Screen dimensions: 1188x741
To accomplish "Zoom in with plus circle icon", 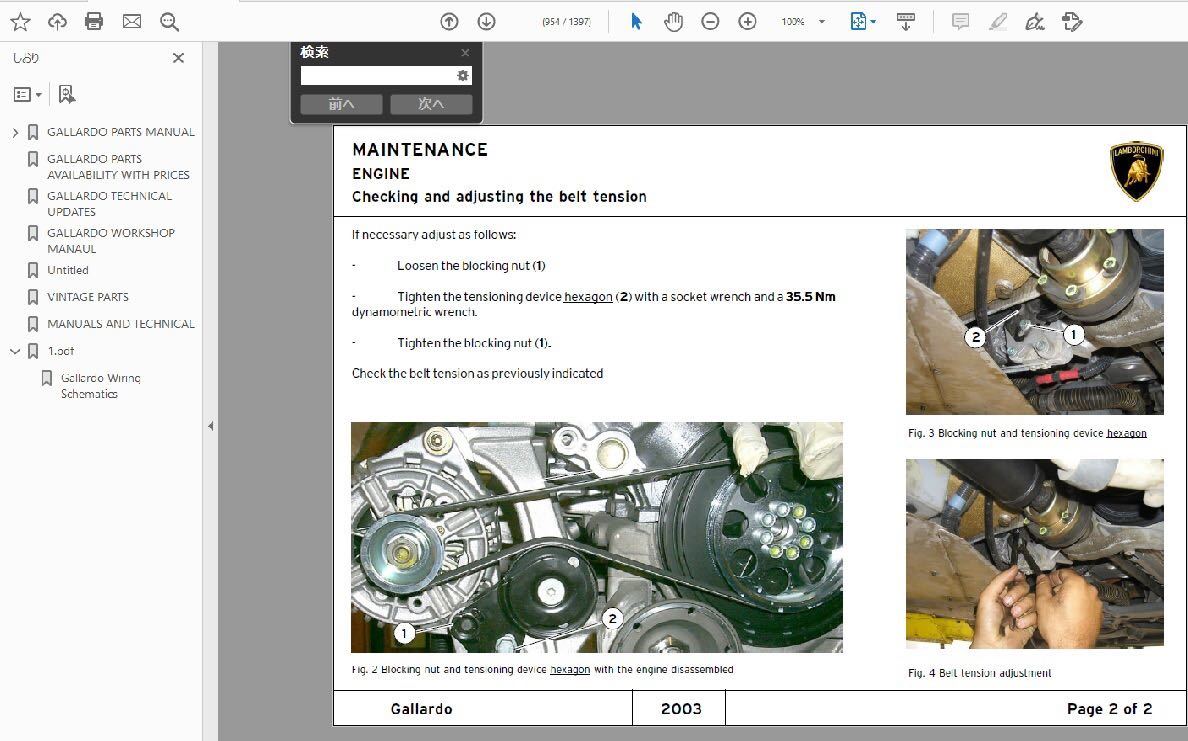I will pos(747,22).
